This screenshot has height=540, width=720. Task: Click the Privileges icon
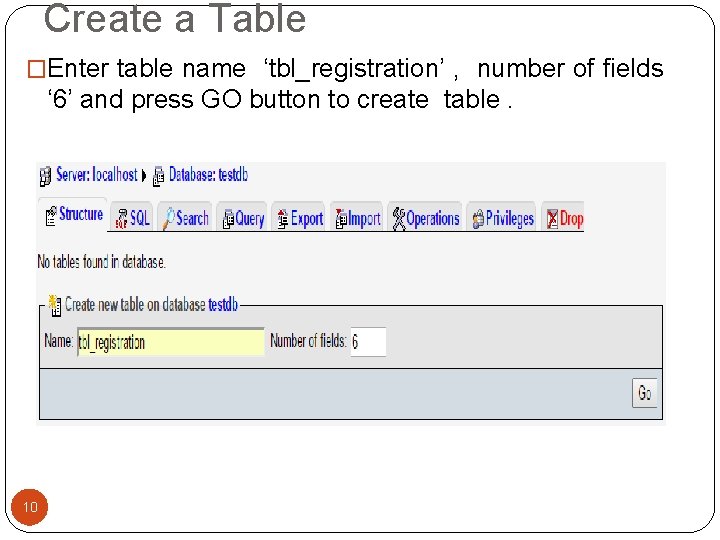tap(478, 219)
